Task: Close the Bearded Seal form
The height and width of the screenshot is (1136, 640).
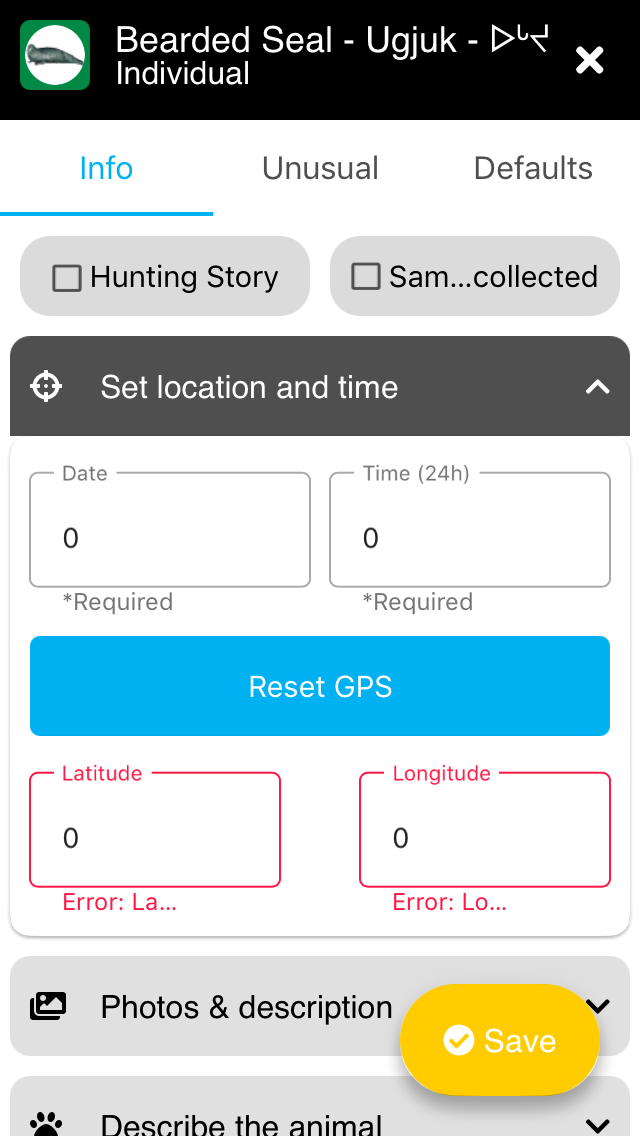Action: [590, 60]
